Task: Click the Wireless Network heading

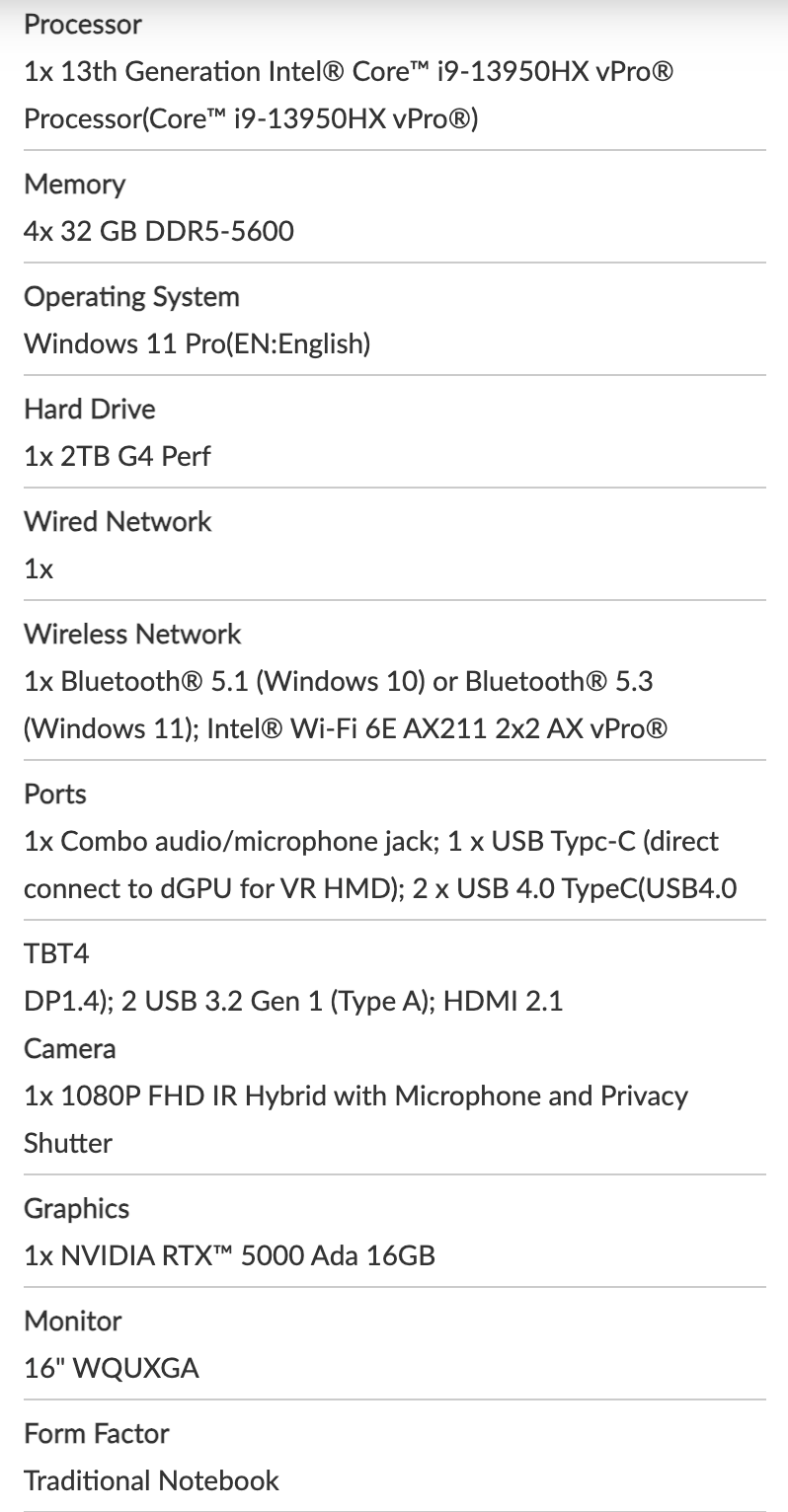Action: [132, 634]
